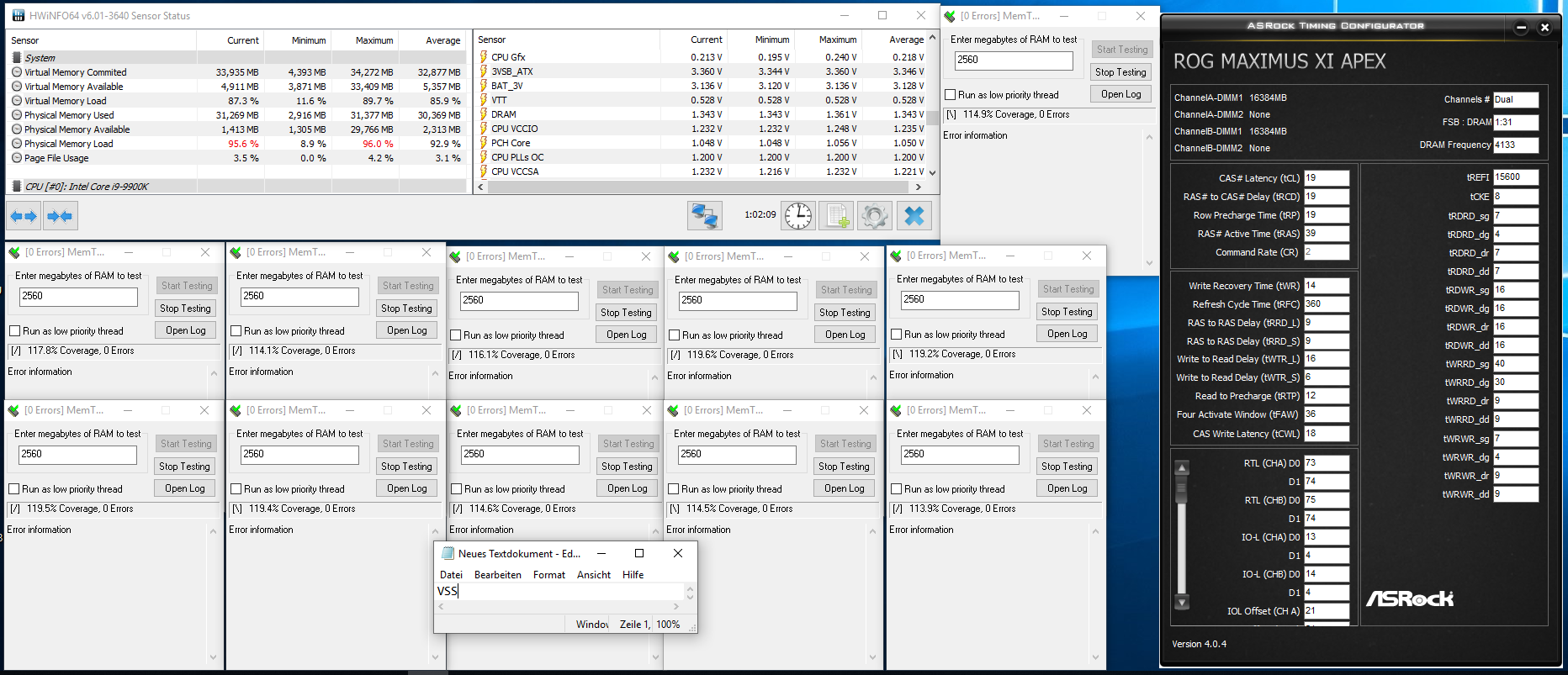Screen dimensions: 1568x675
Task: Open the Bearbeiten menu in Notepad
Action: (497, 575)
